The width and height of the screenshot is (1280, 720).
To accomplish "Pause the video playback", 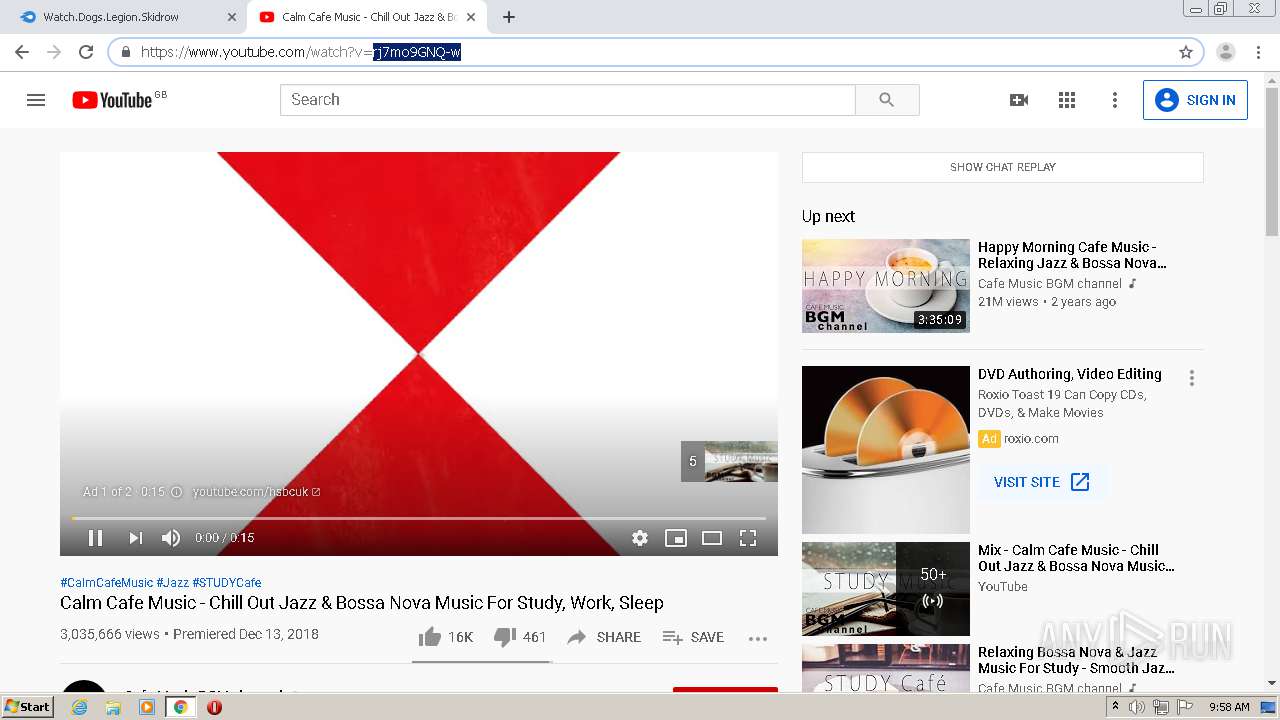I will click(96, 538).
